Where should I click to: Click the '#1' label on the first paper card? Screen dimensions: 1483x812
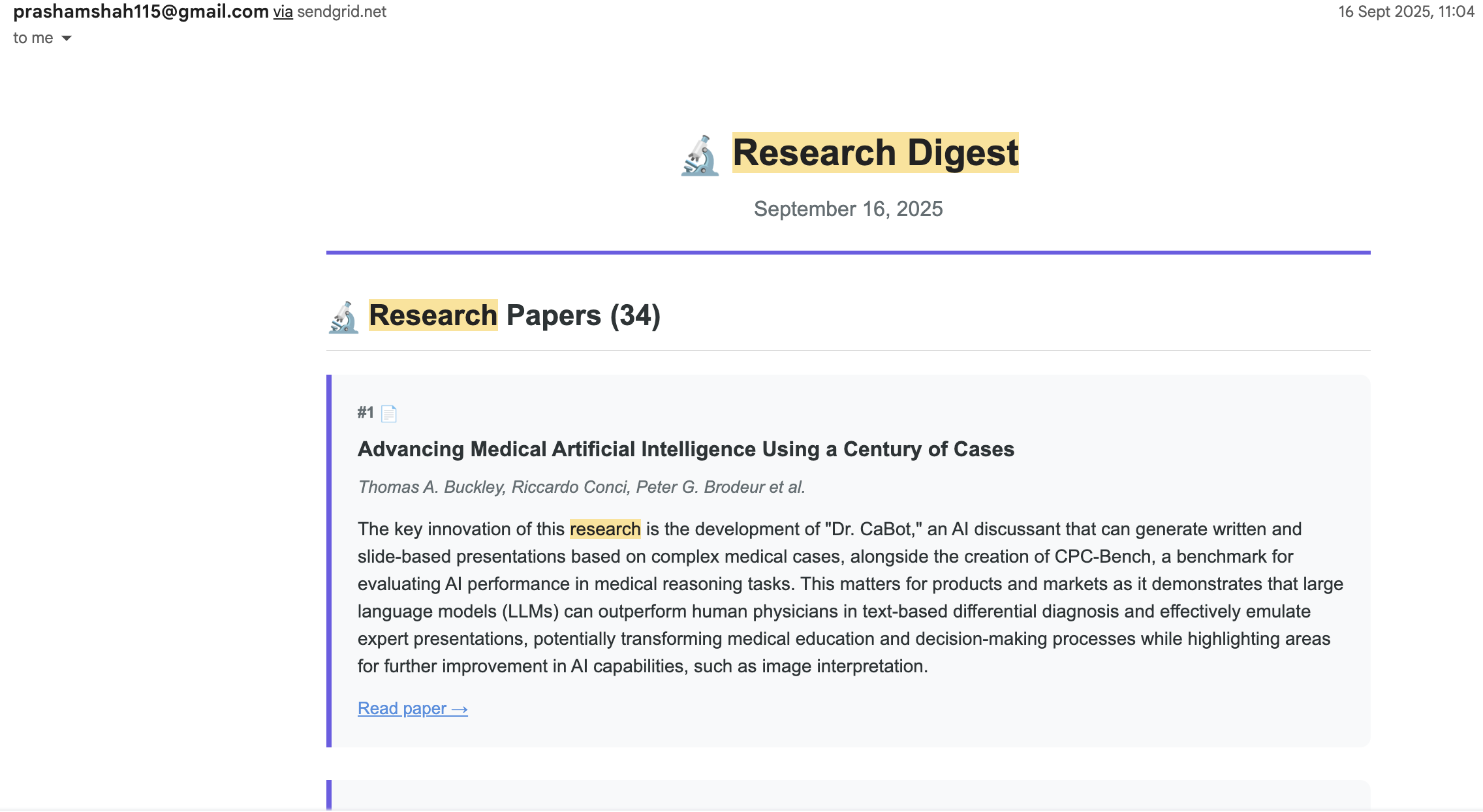click(364, 413)
